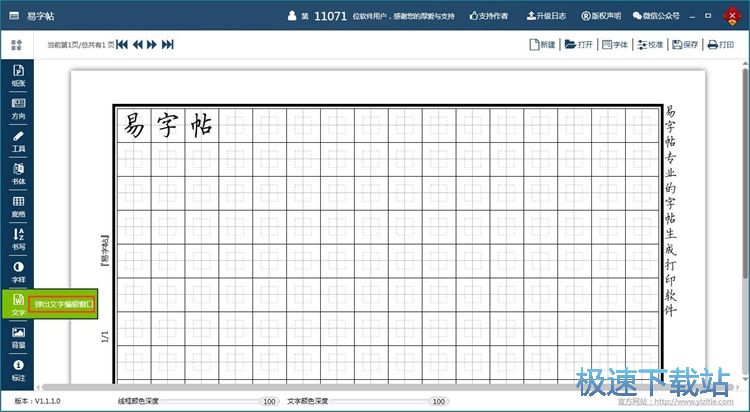Open the 背景 background image icon

(18, 336)
